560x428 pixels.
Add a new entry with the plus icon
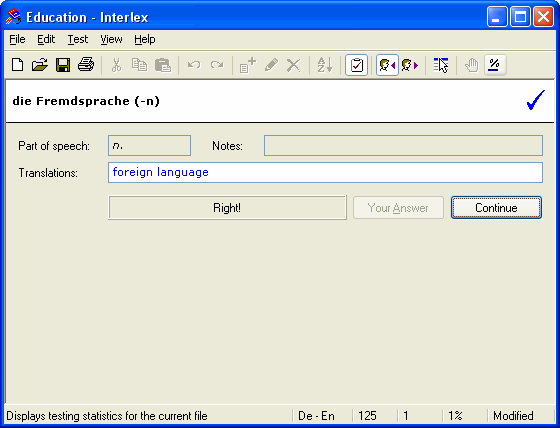click(x=248, y=65)
